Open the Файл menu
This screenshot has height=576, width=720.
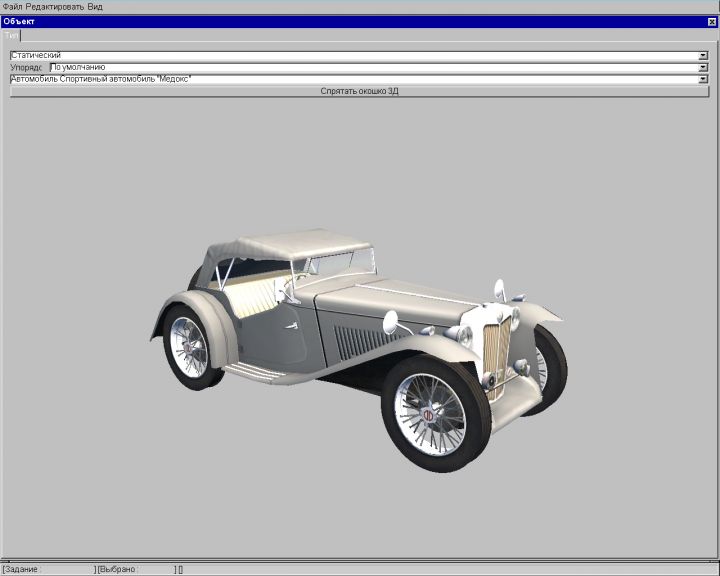click(x=12, y=6)
